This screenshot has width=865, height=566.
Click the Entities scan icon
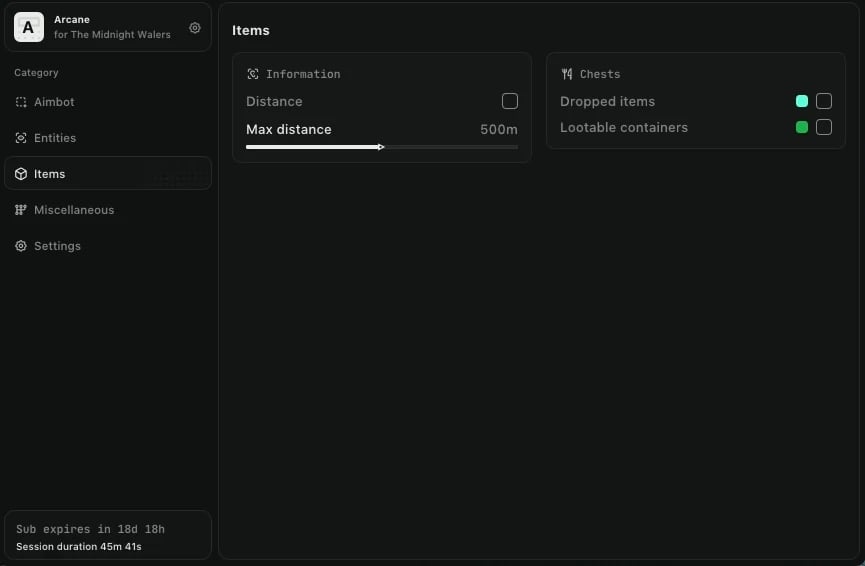pyautogui.click(x=21, y=138)
